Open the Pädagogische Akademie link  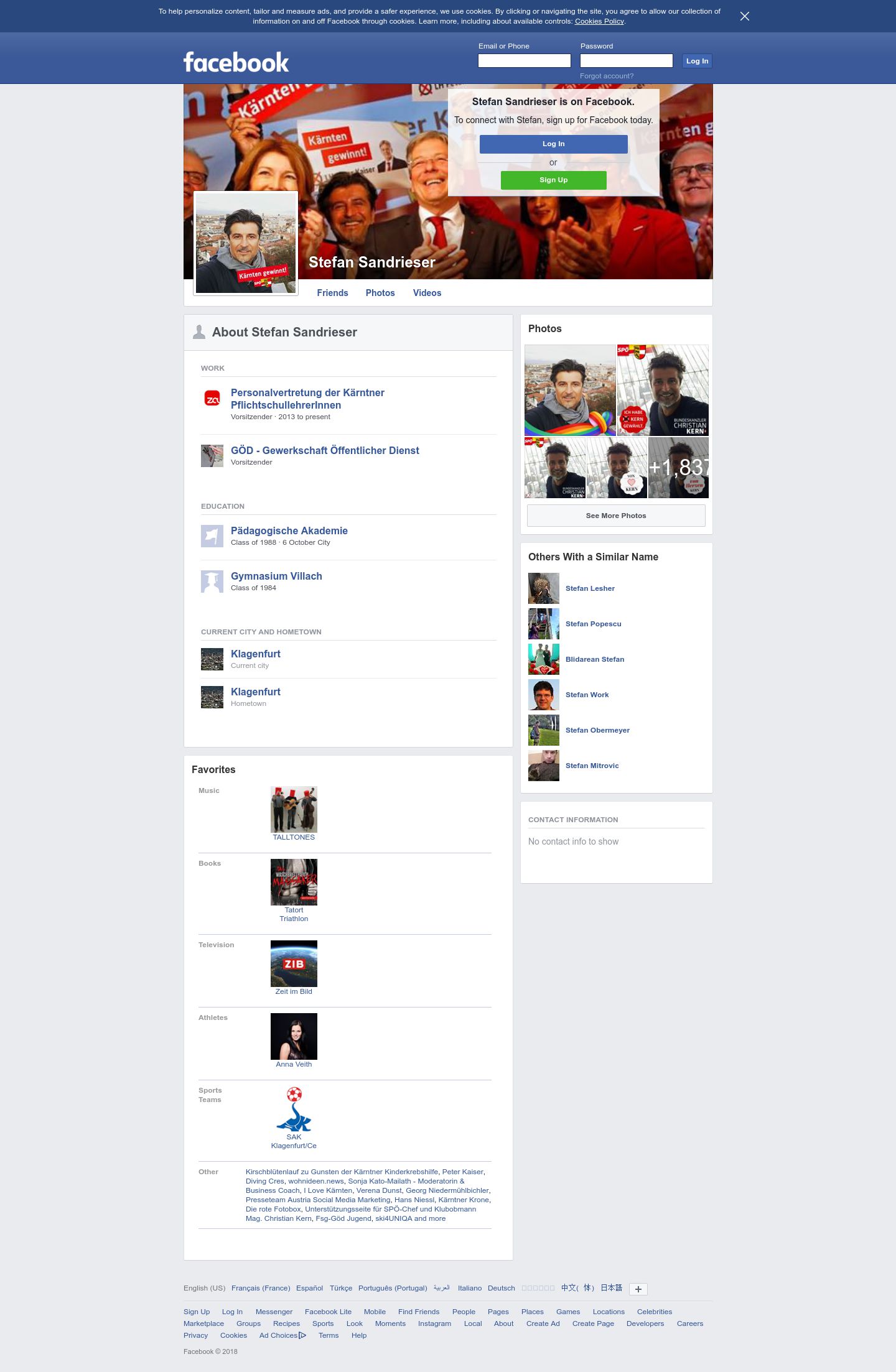(x=289, y=531)
